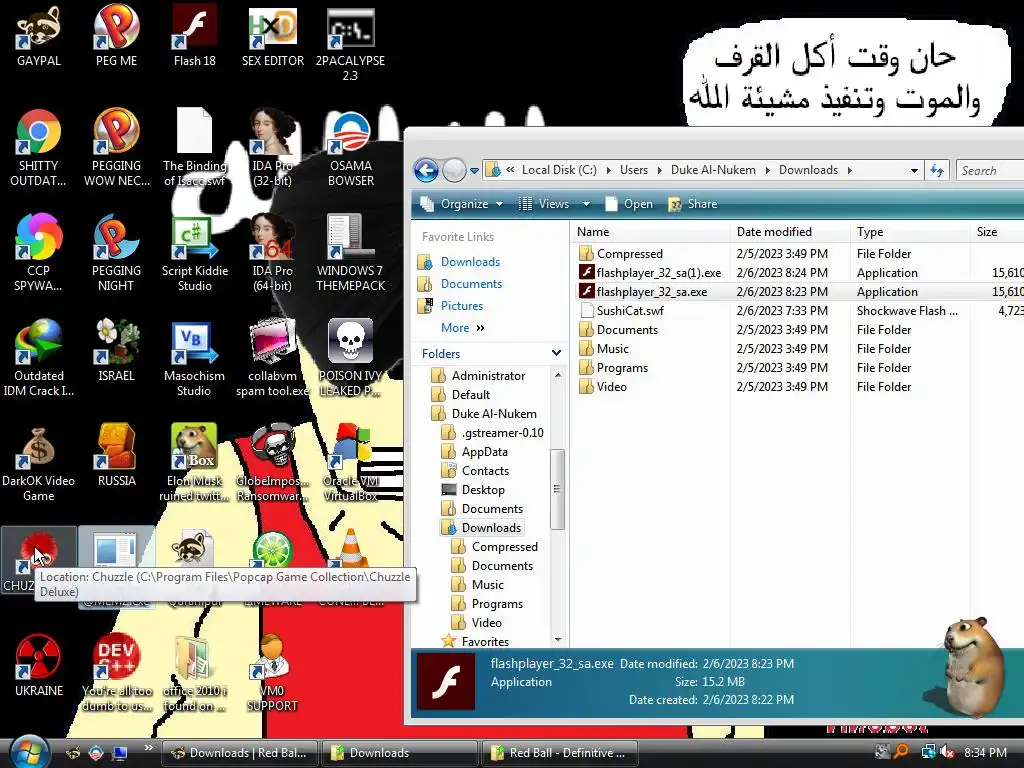Image resolution: width=1024 pixels, height=768 pixels.
Task: Open the PEG ME desktop shortcut
Action: [x=116, y=37]
